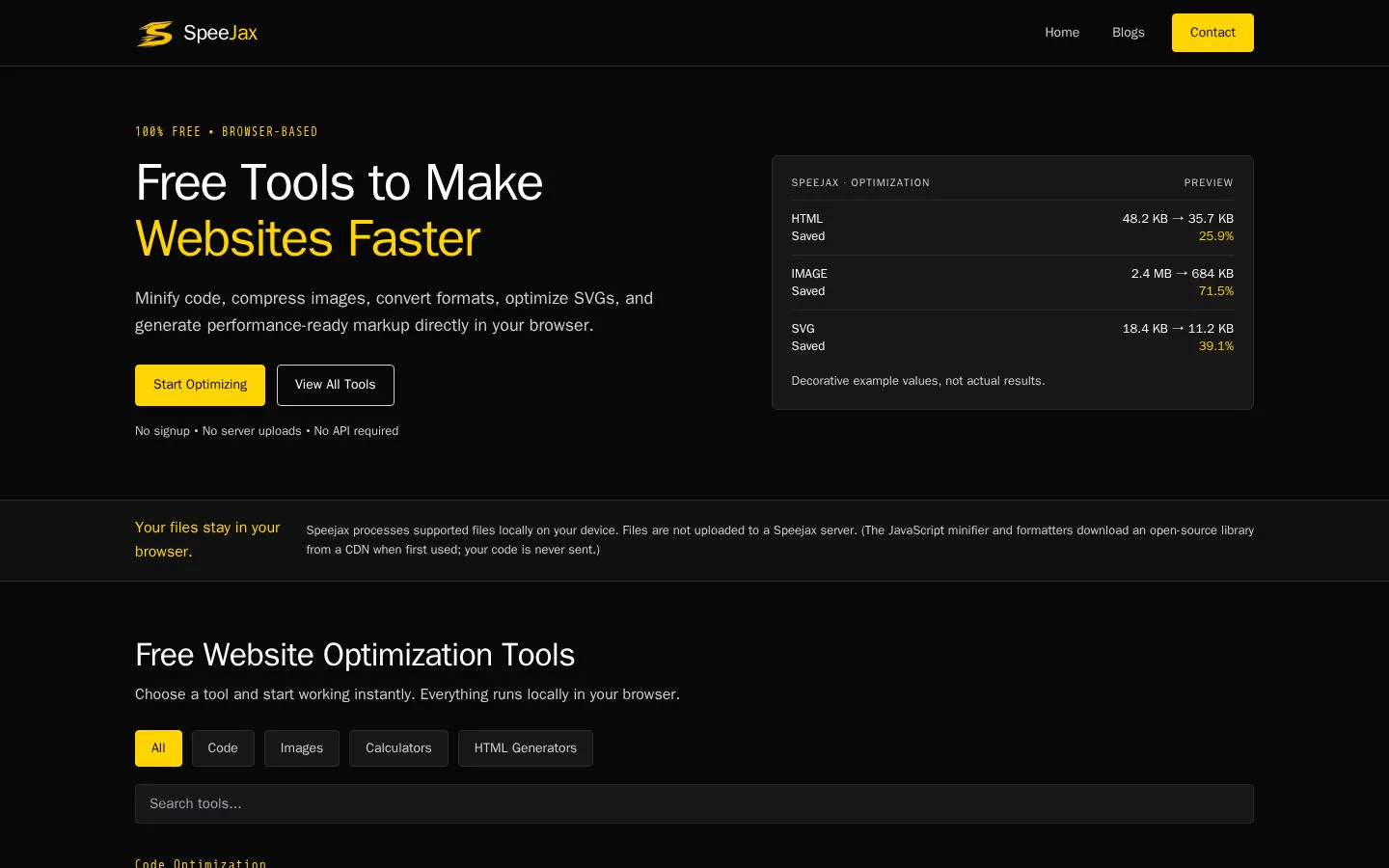Click the 'SPEEJAX · OPTIMIZATION' card header
This screenshot has width=1389, height=868.
(x=860, y=182)
